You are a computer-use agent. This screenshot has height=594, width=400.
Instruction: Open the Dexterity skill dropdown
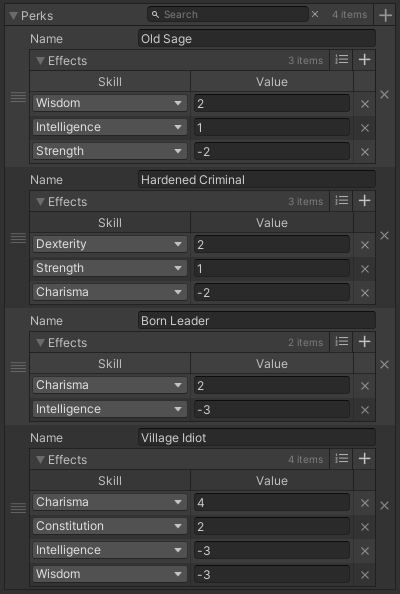click(x=110, y=244)
